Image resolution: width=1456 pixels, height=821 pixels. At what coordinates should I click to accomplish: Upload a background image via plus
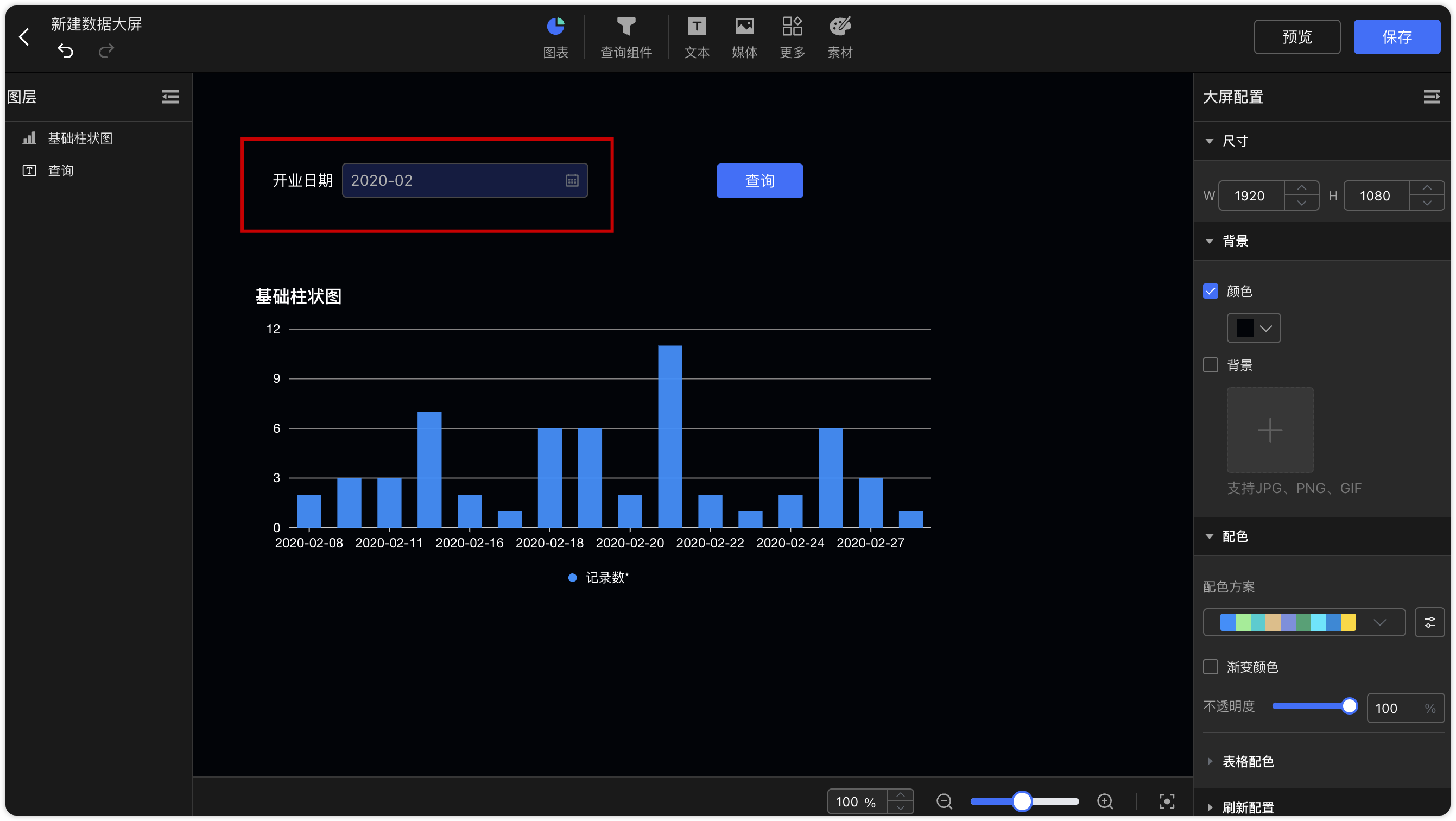(x=1270, y=430)
